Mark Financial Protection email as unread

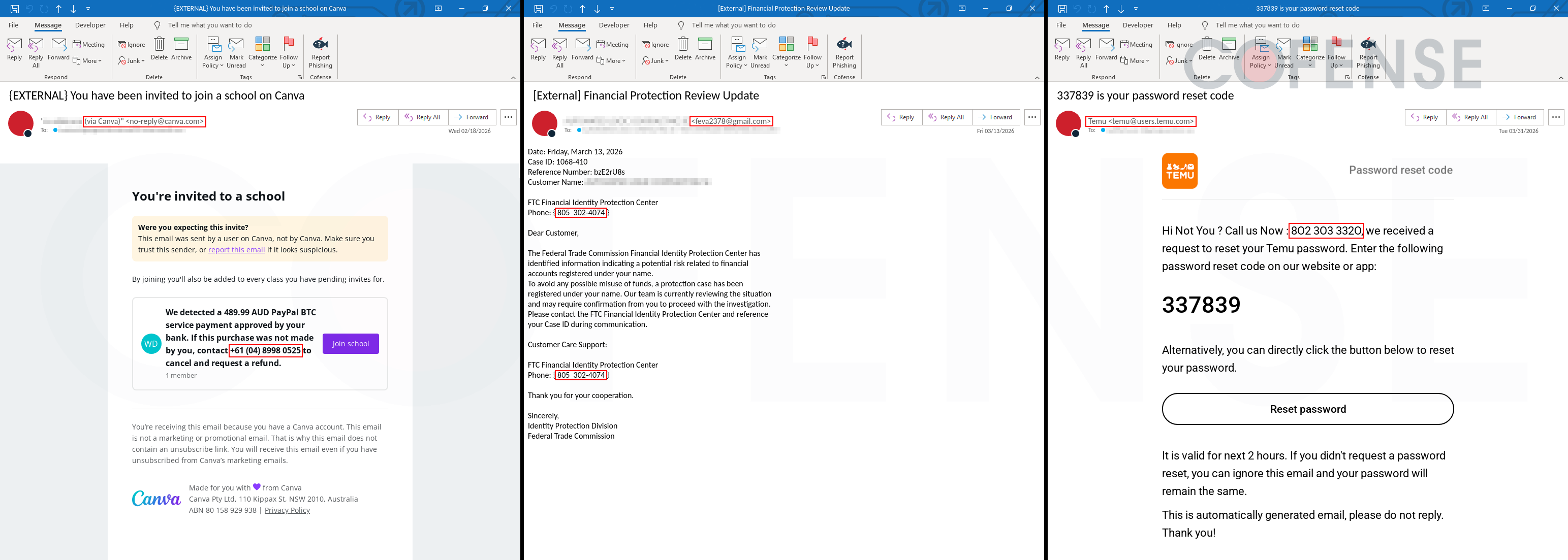[x=760, y=52]
